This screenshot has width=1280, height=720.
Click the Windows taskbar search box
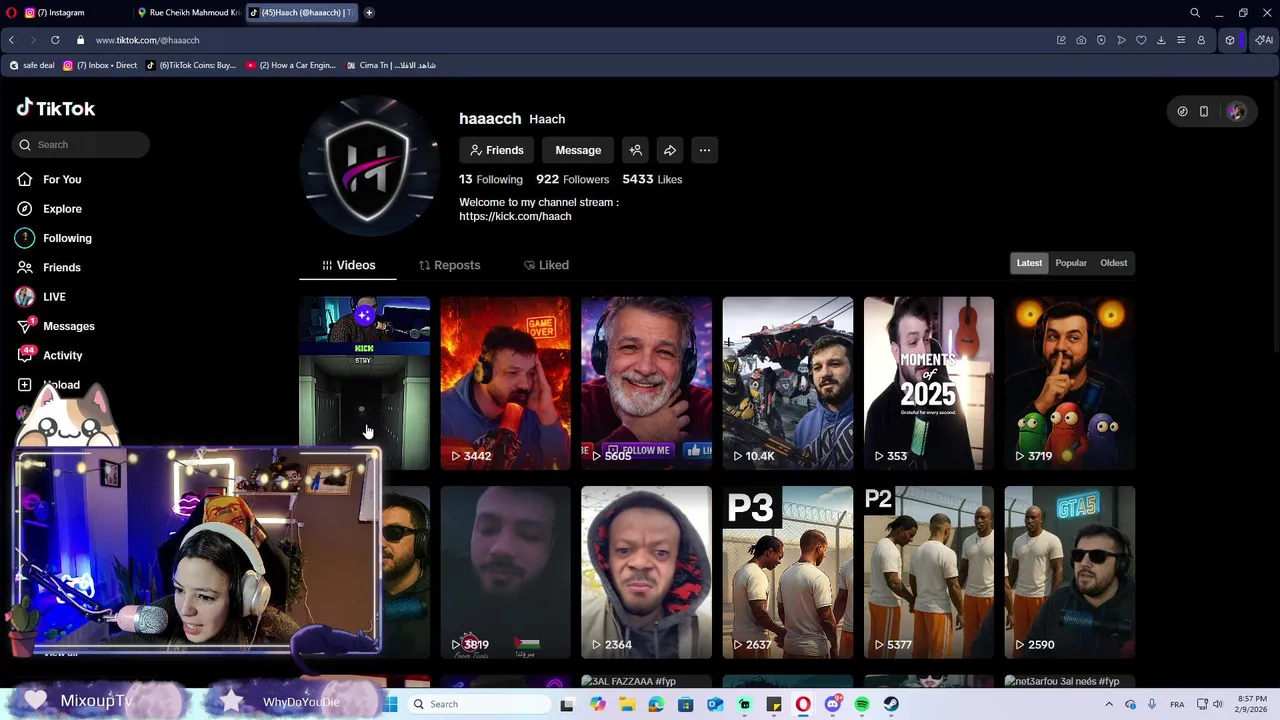click(479, 704)
